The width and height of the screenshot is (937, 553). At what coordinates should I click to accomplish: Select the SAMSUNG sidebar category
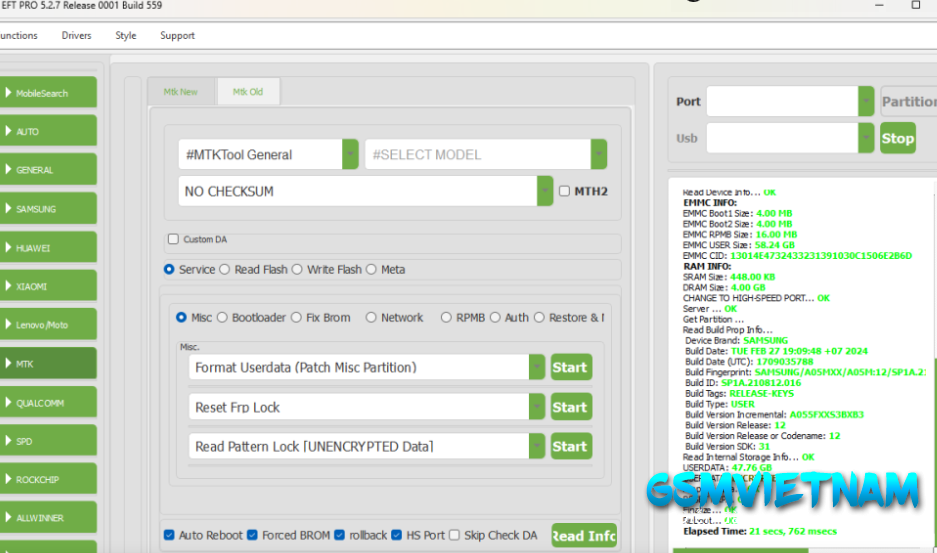click(49, 209)
